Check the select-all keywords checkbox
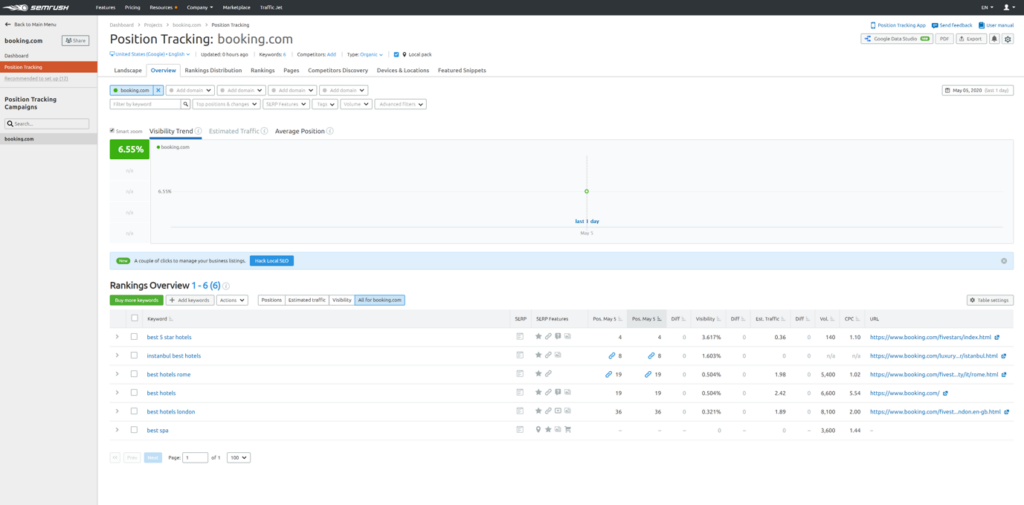Viewport: 1024px width, 505px height. [135, 318]
